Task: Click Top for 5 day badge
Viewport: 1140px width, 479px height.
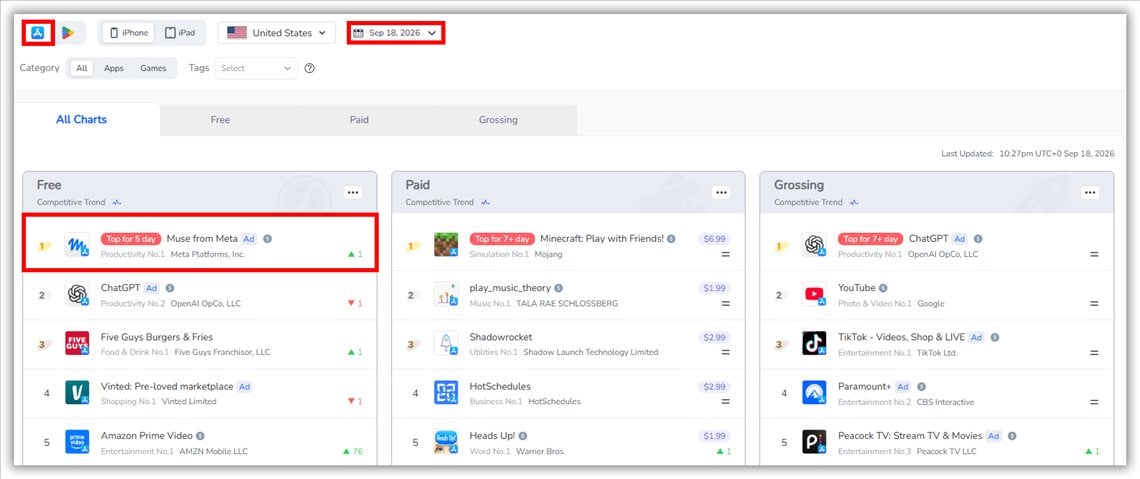Action: tap(131, 238)
